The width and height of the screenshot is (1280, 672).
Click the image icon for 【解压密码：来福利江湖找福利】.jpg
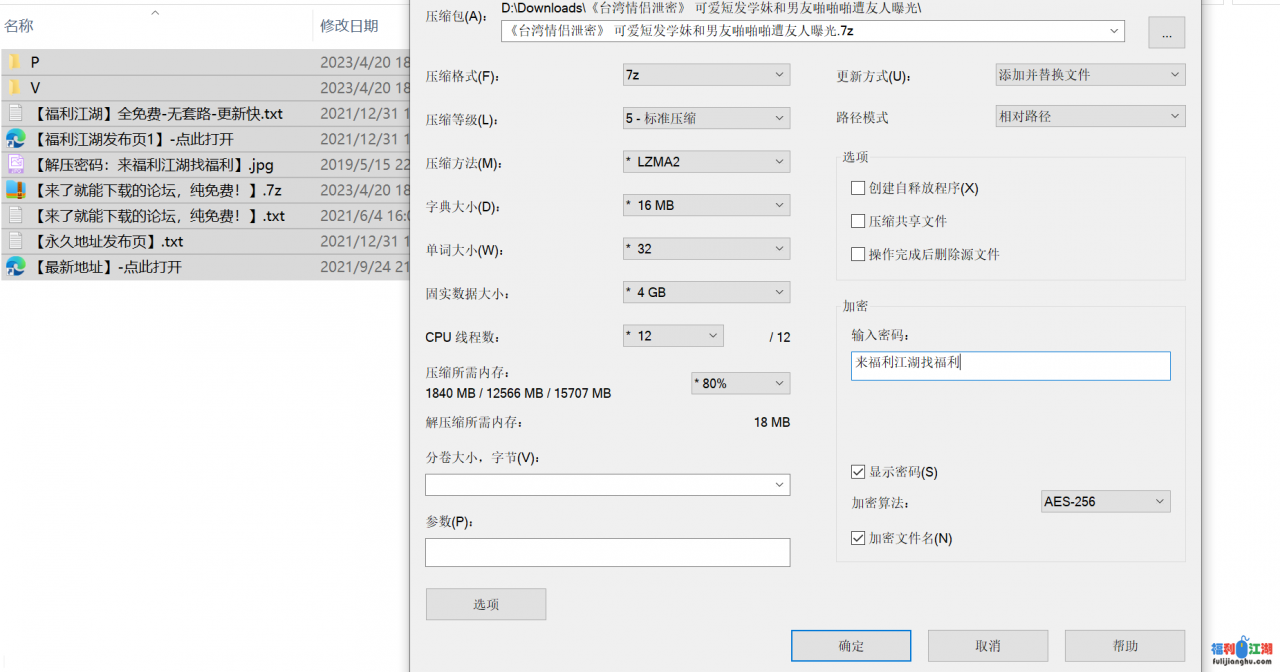(15, 164)
